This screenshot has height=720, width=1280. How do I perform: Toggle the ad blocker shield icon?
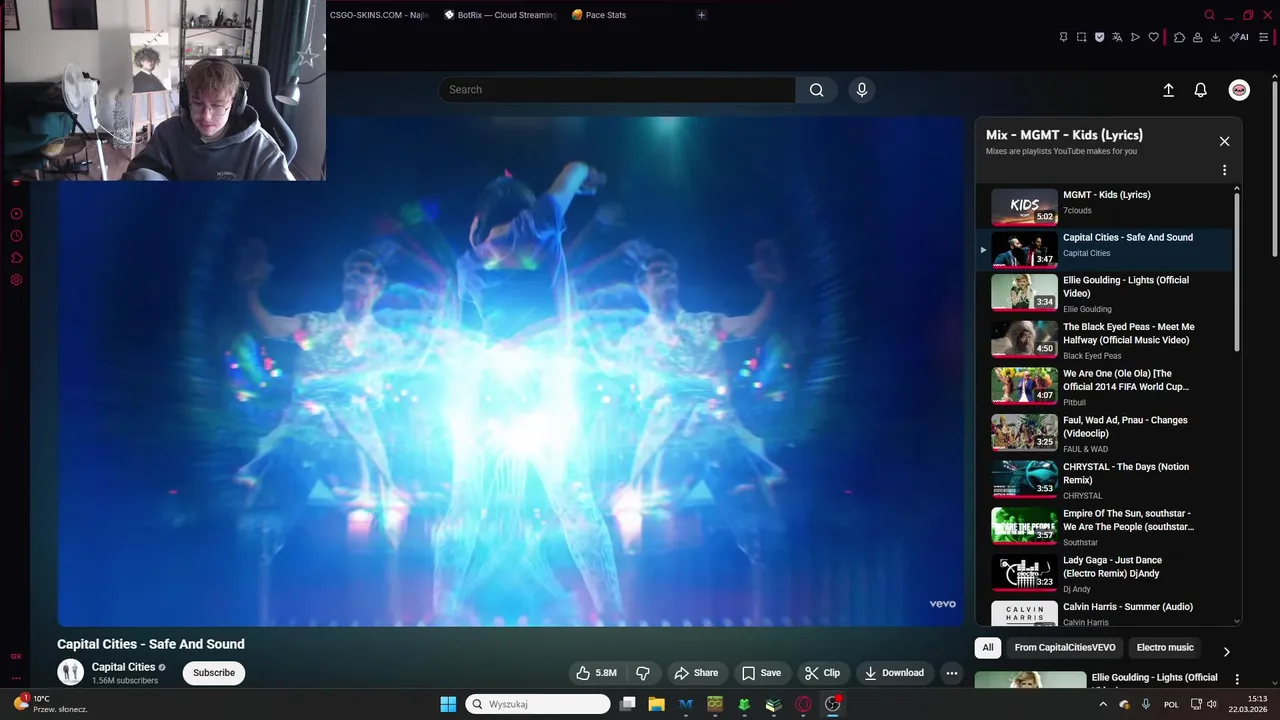tap(1099, 37)
